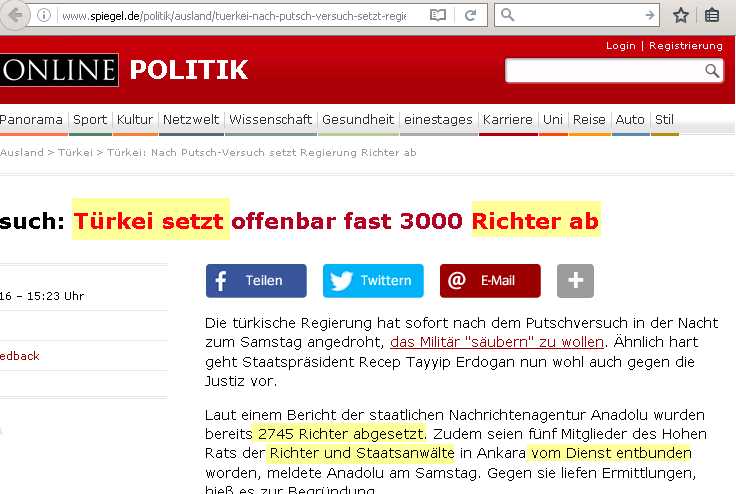Send article via E-Mail button

pyautogui.click(x=489, y=281)
